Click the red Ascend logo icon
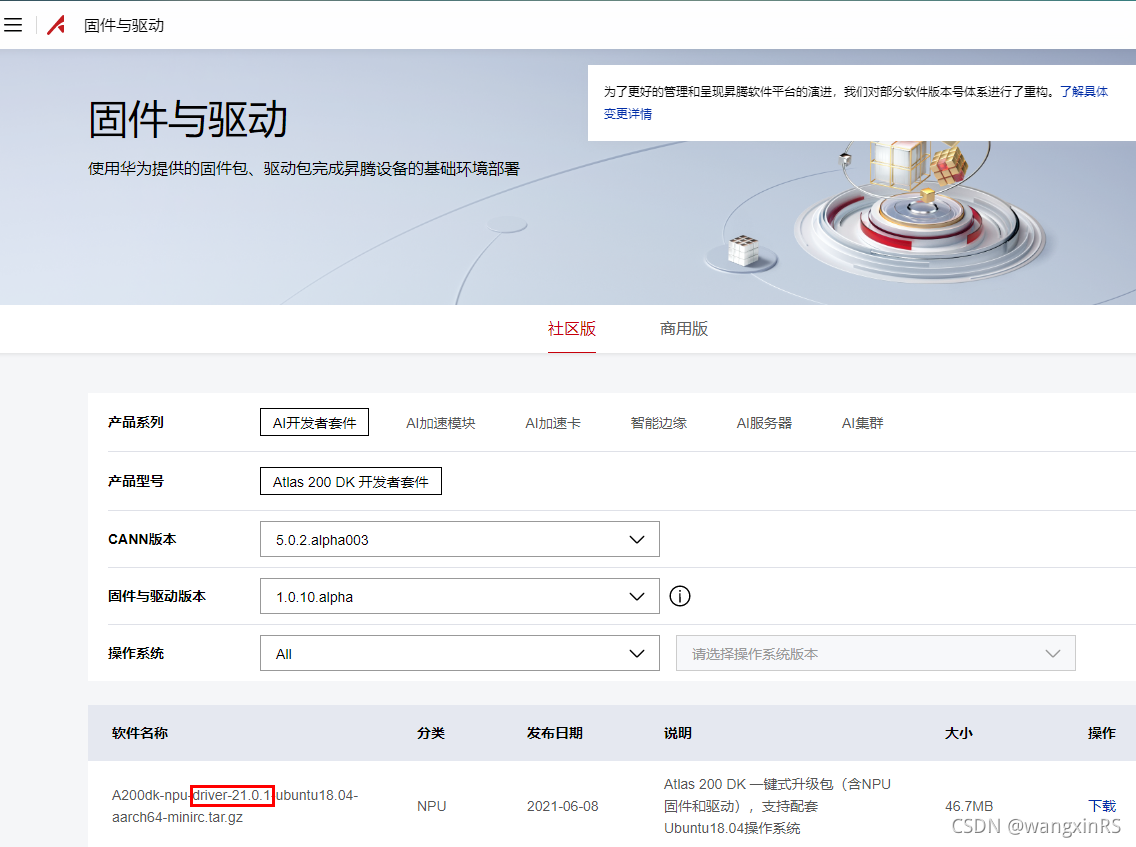This screenshot has height=847, width=1136. pos(57,25)
